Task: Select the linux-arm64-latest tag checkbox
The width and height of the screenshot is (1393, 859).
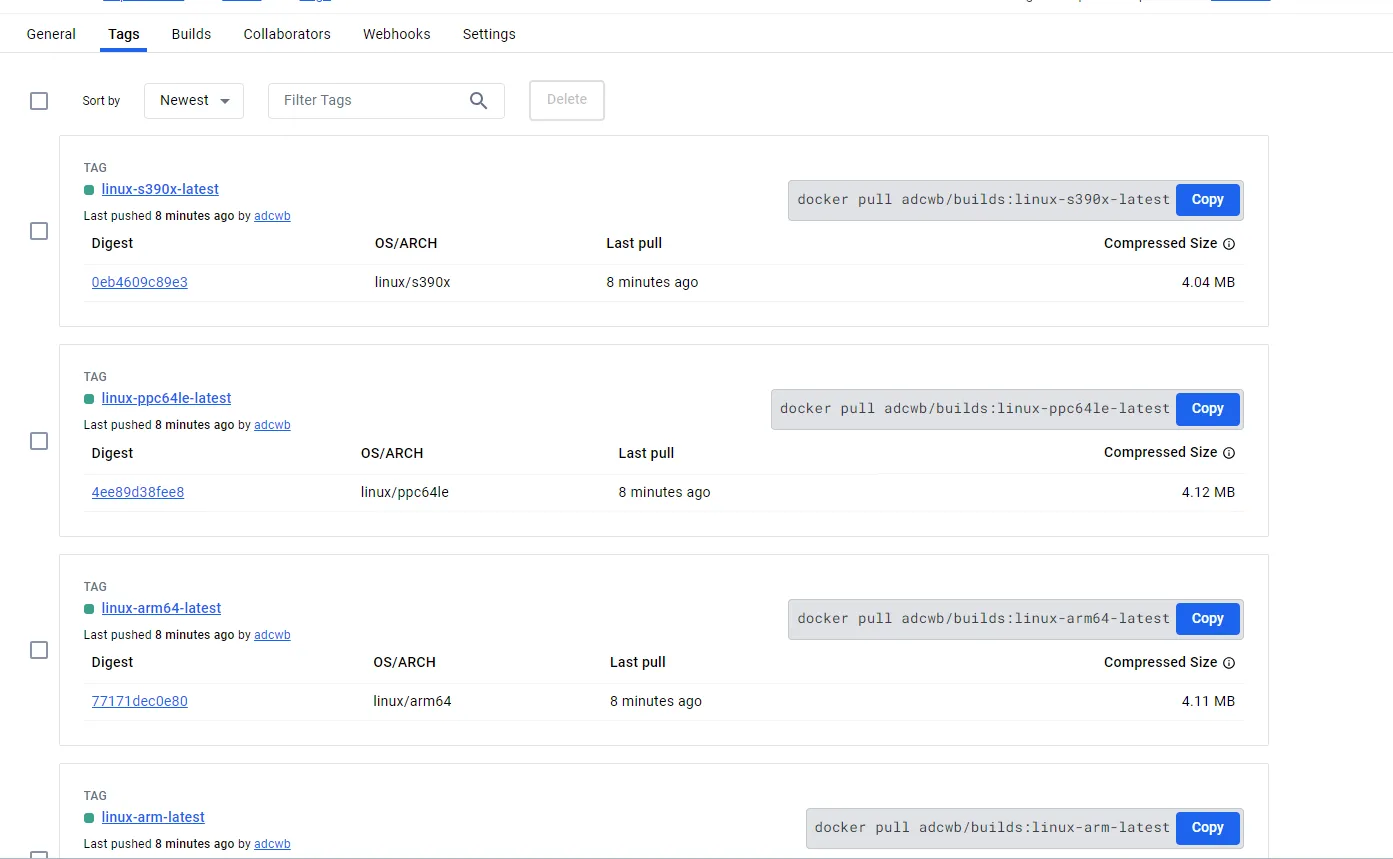Action: click(x=39, y=650)
